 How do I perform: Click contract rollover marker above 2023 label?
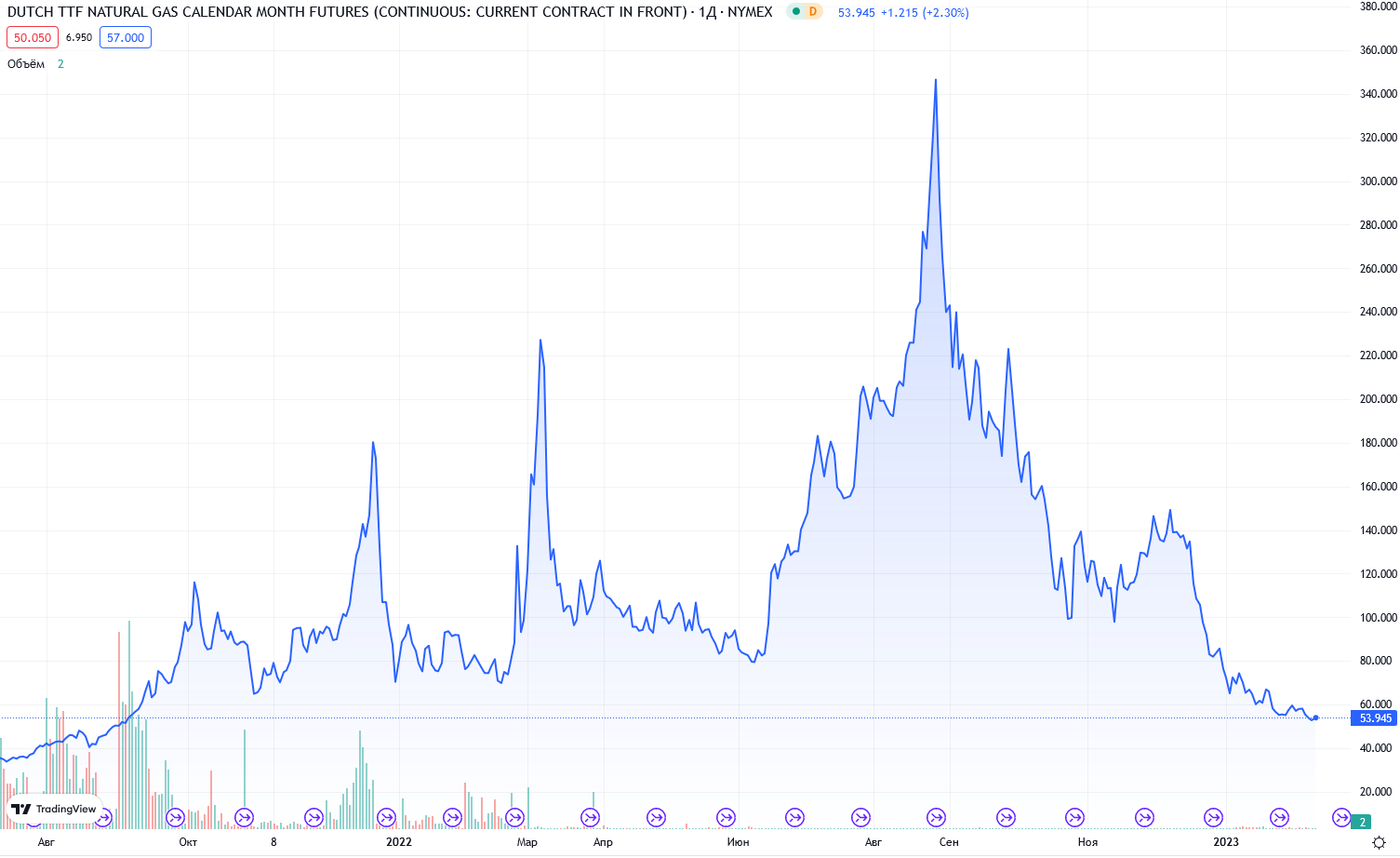click(1213, 817)
